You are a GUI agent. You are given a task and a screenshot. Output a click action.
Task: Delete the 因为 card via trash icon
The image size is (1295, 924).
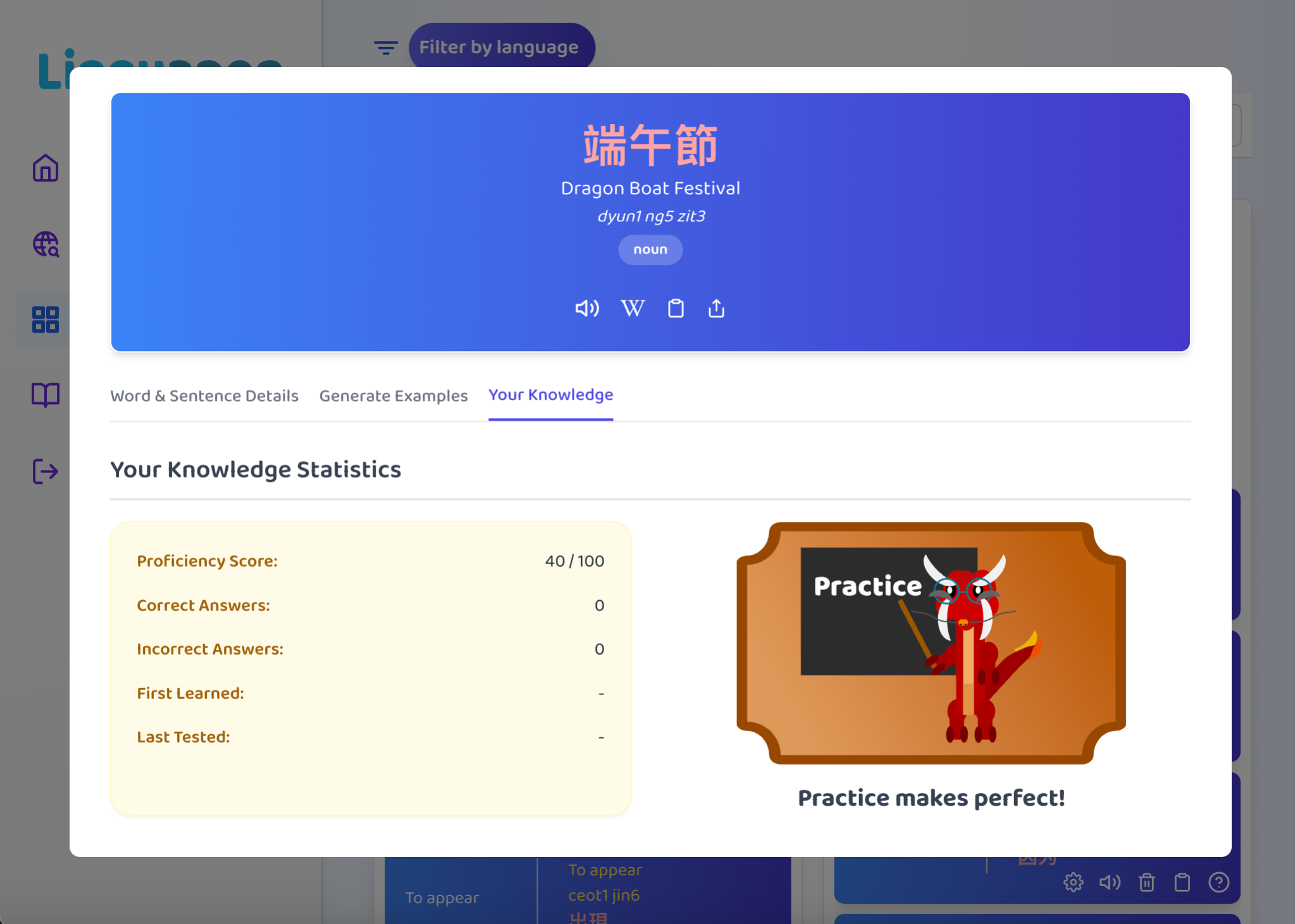click(1146, 882)
